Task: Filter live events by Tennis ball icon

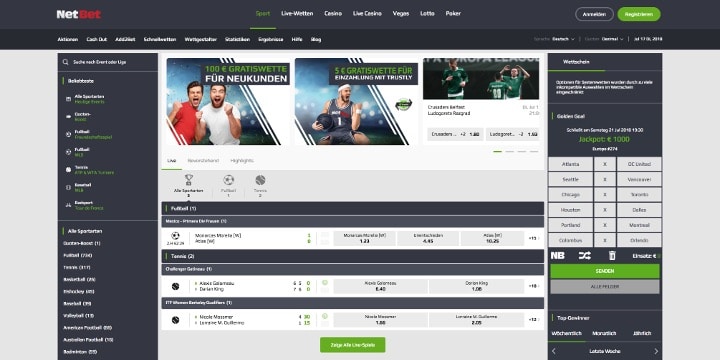Action: coord(260,180)
